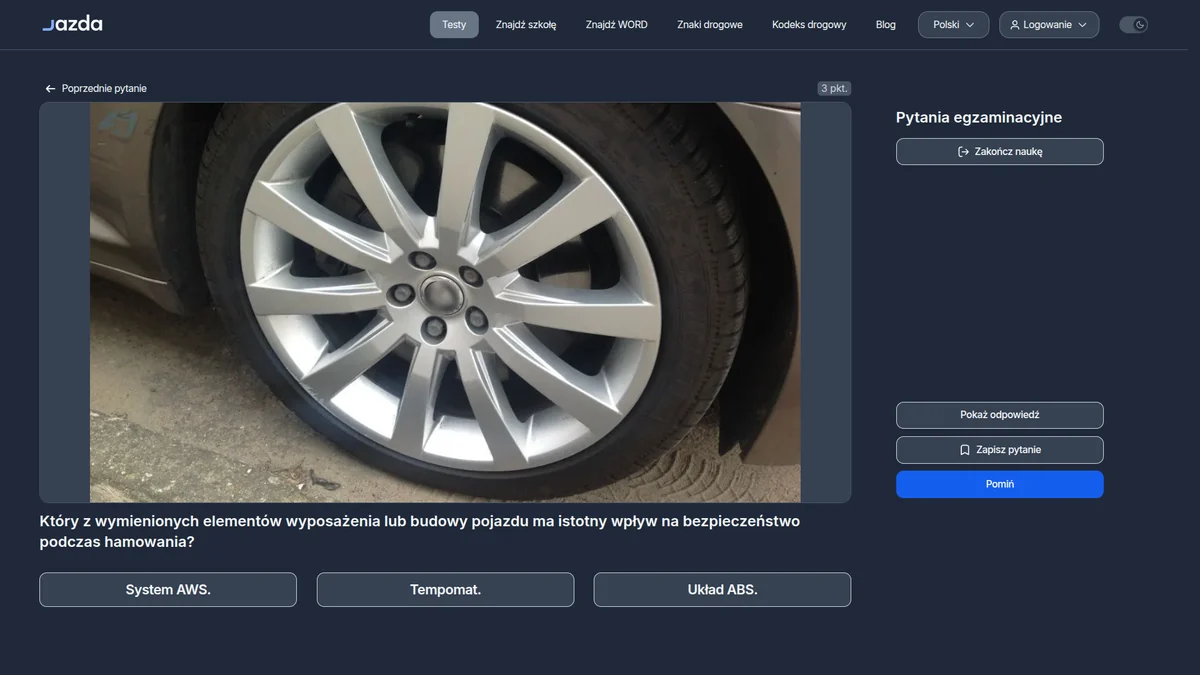
Task: Open the Testy tab
Action: (x=454, y=25)
